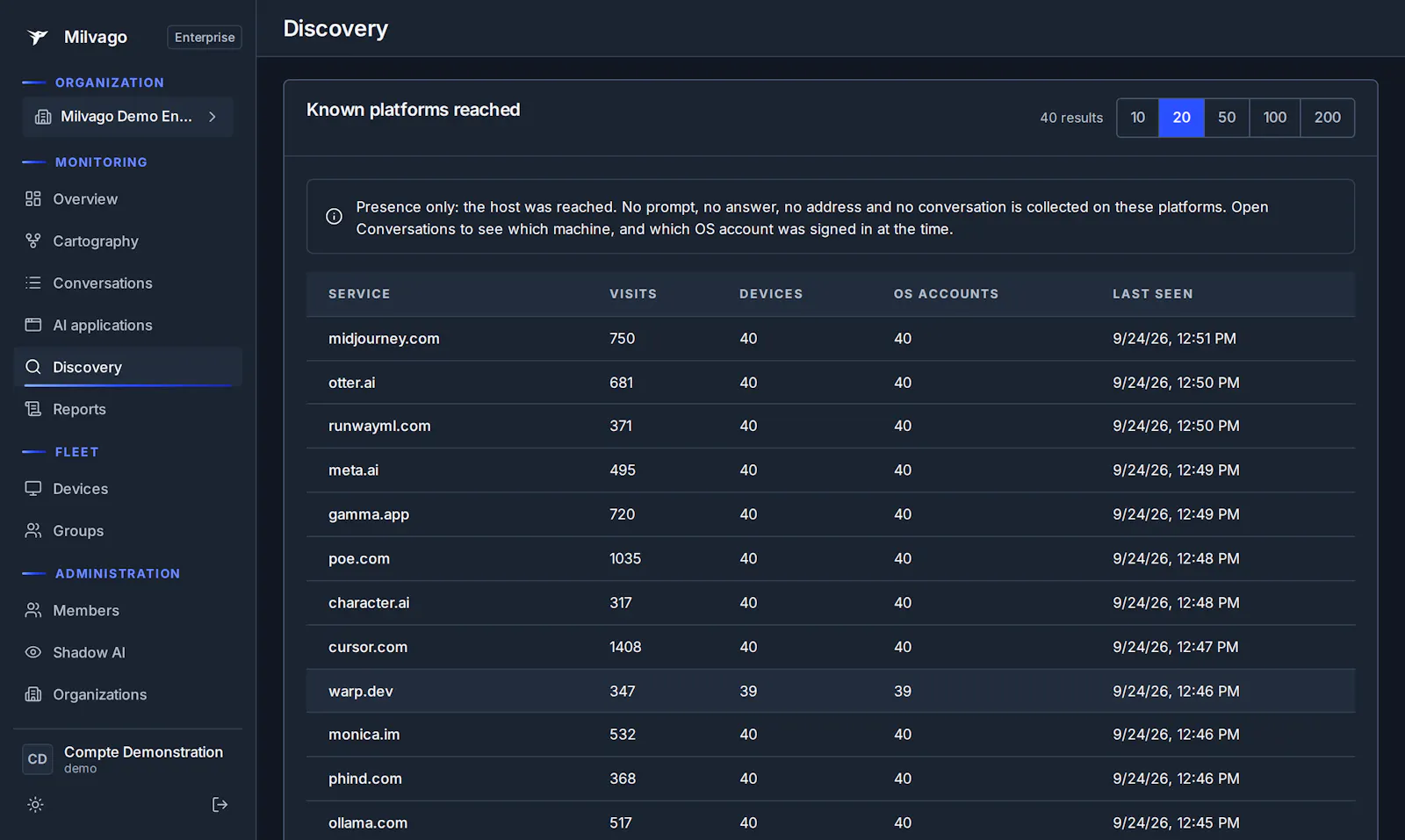
Task: Select the otter.ai service row
Action: point(831,383)
